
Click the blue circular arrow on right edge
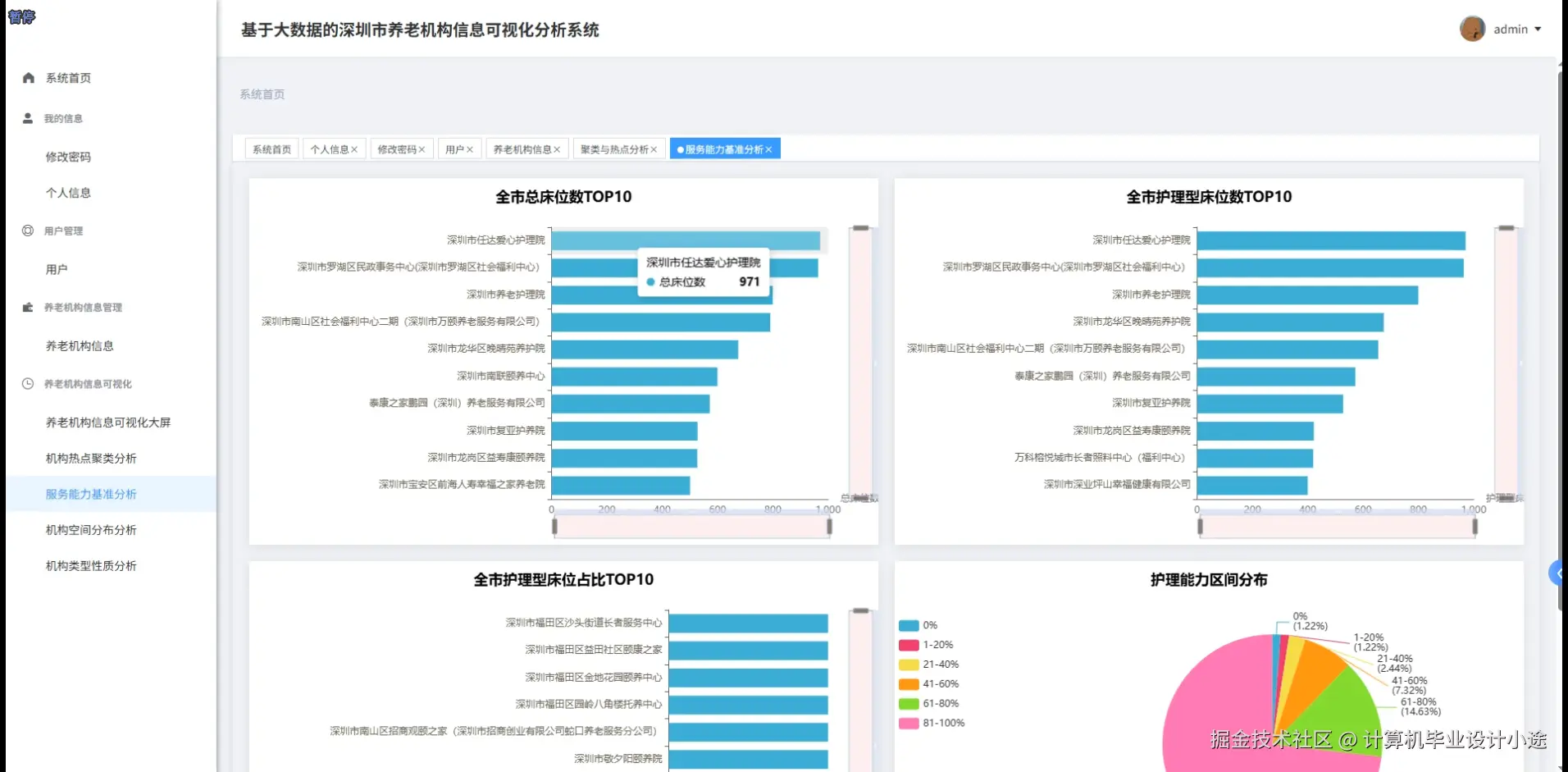[x=1557, y=574]
